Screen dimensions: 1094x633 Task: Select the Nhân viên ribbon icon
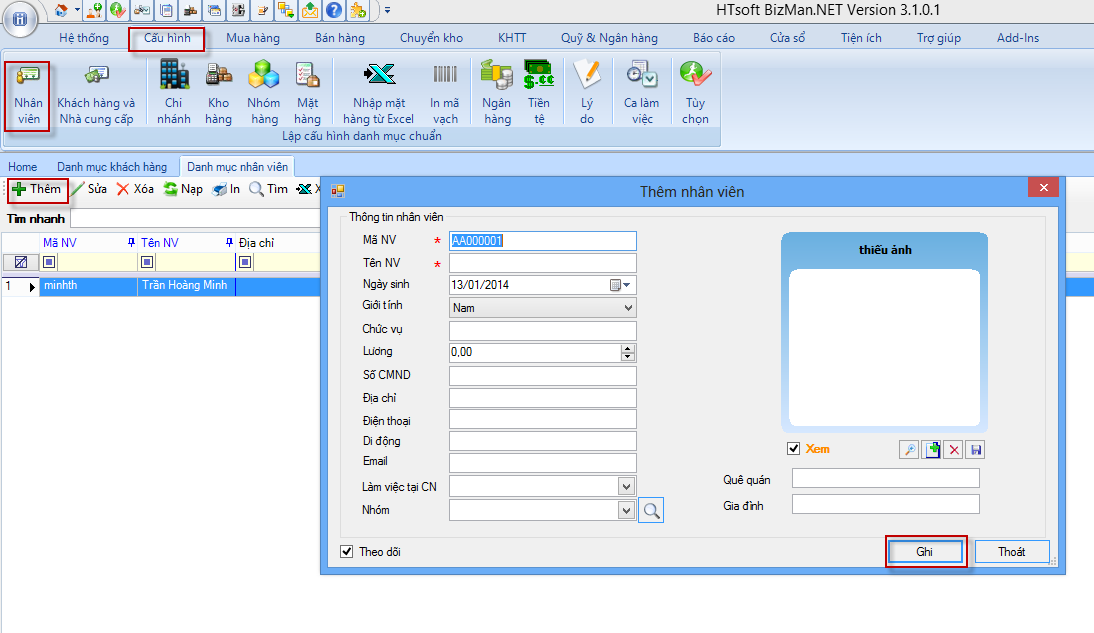tap(27, 95)
